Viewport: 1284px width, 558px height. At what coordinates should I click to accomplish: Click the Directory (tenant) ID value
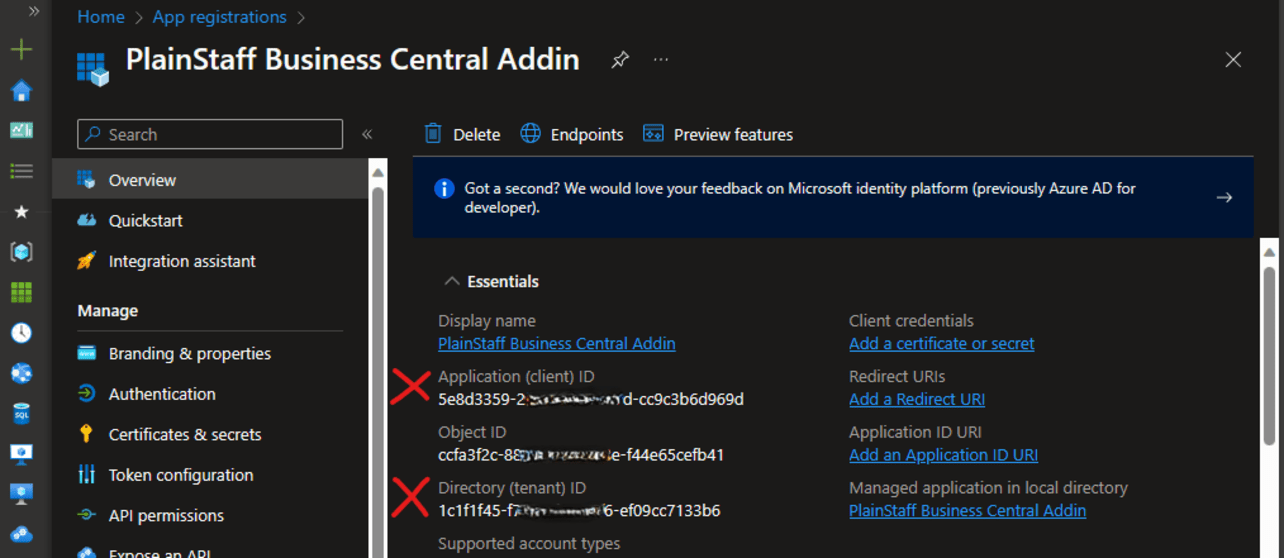(579, 510)
